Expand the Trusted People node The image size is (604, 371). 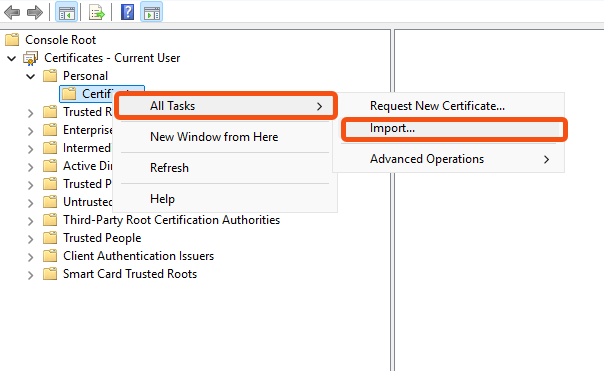pyautogui.click(x=30, y=239)
